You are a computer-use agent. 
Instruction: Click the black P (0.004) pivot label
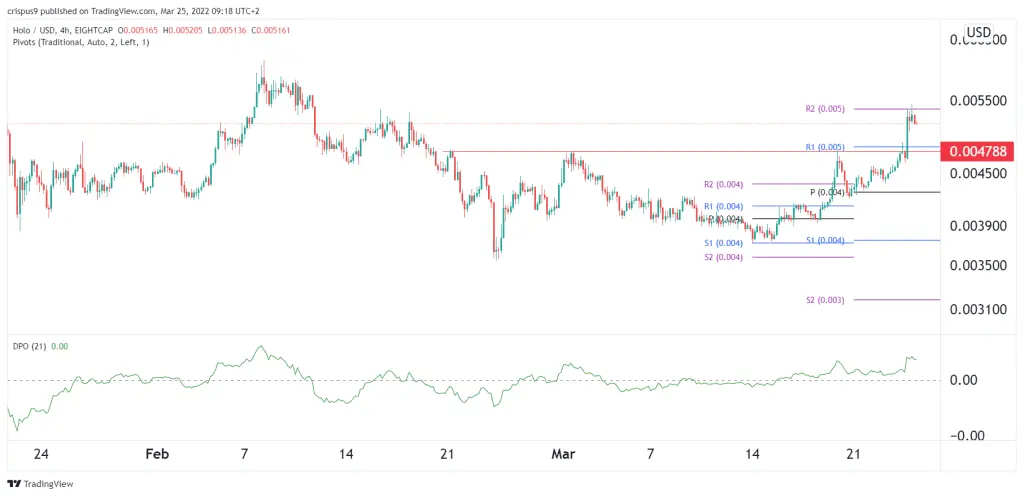(829, 192)
